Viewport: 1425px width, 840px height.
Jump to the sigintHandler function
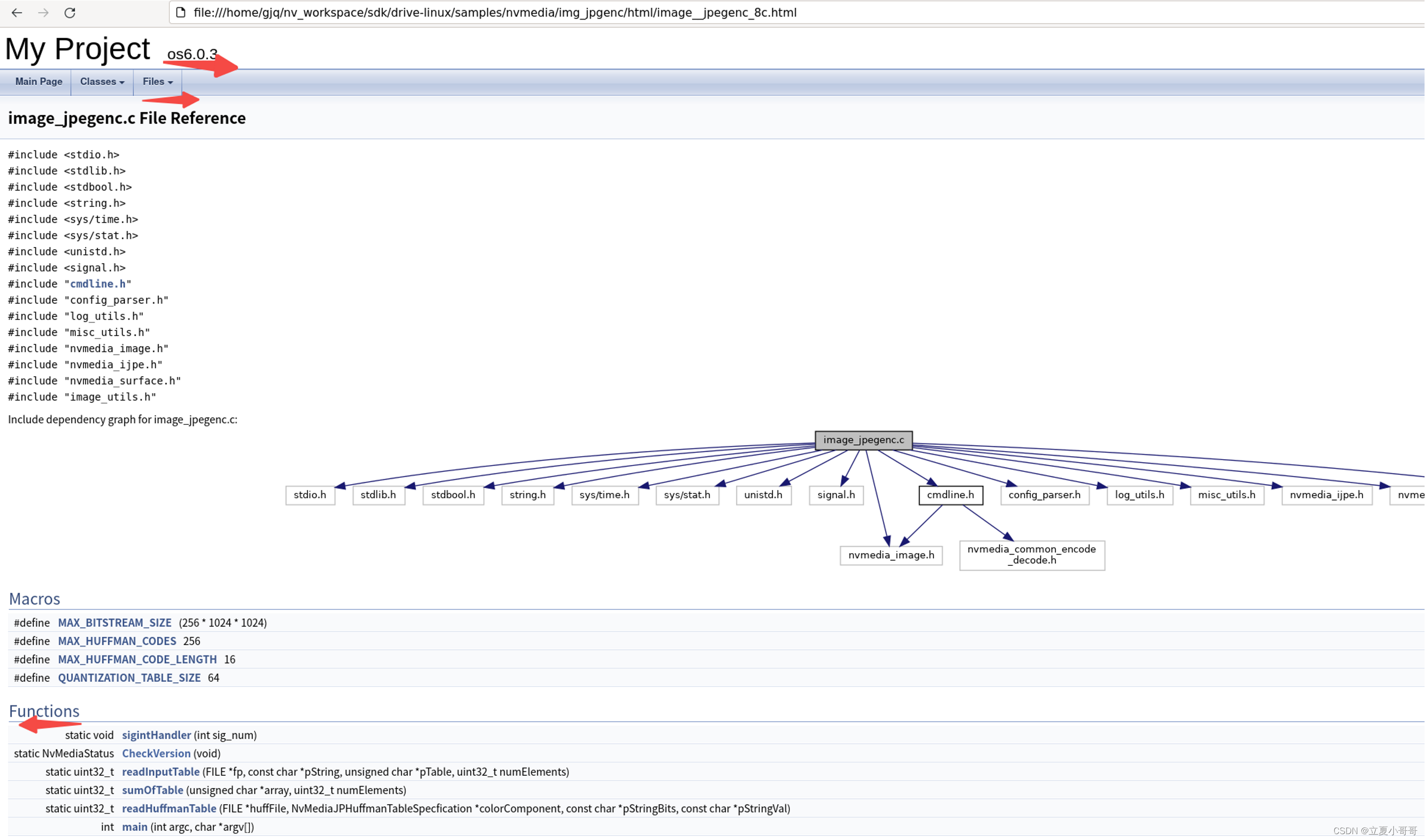156,735
